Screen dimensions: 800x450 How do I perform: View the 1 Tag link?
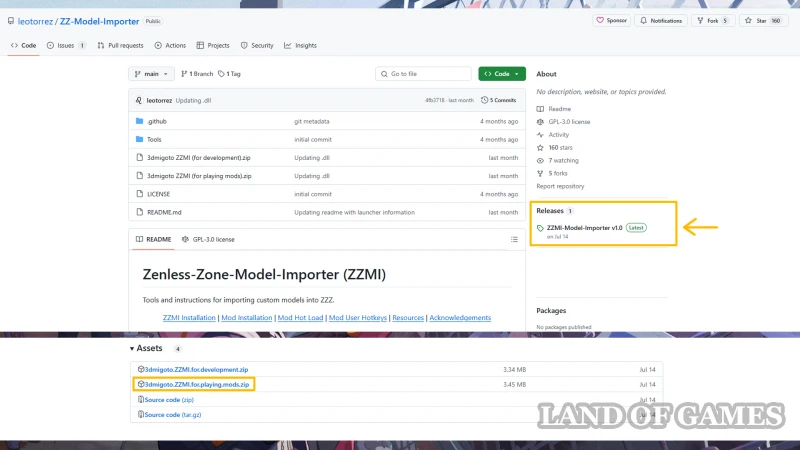point(229,74)
